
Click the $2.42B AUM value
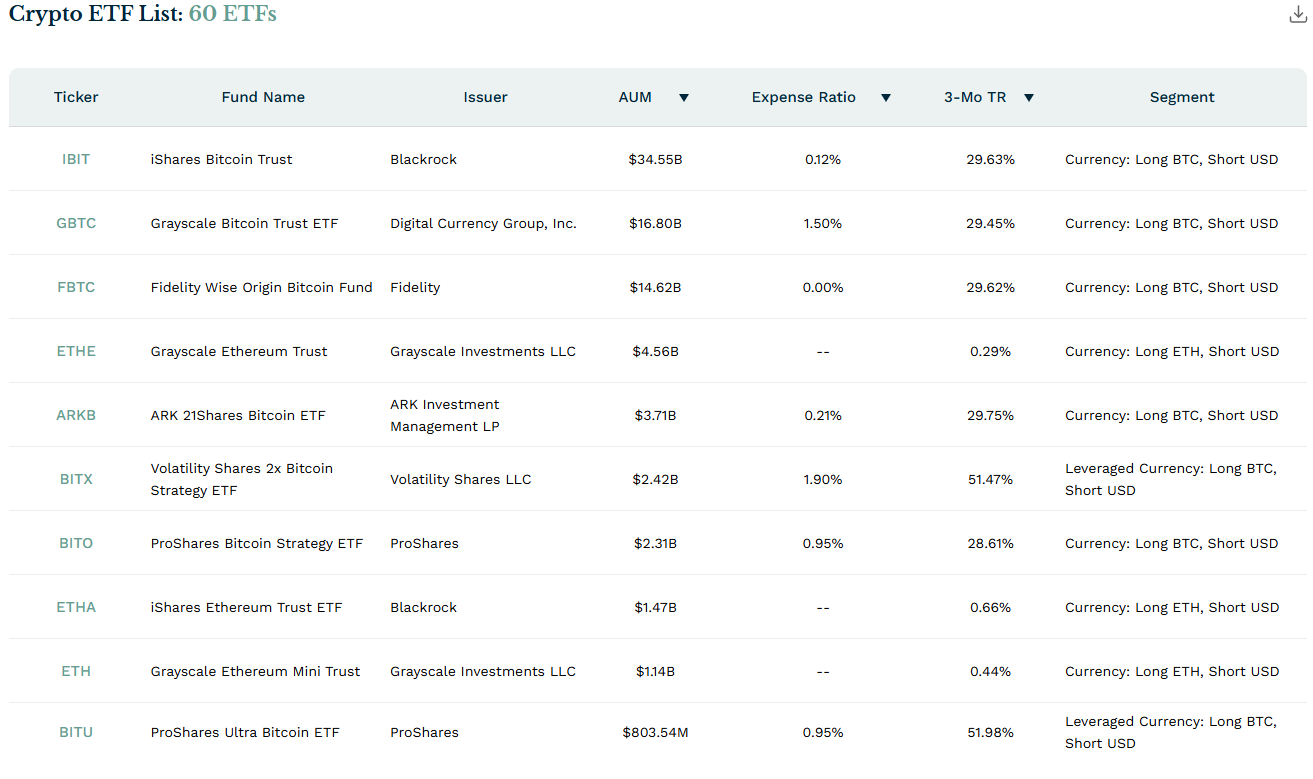[x=655, y=479]
